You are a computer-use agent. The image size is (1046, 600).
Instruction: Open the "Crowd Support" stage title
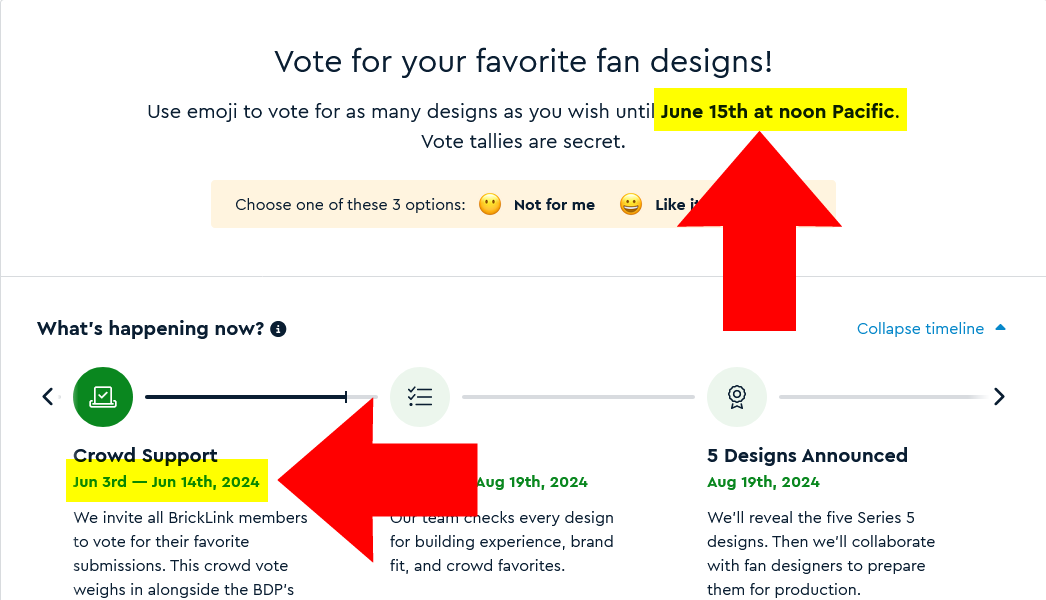[x=145, y=456]
